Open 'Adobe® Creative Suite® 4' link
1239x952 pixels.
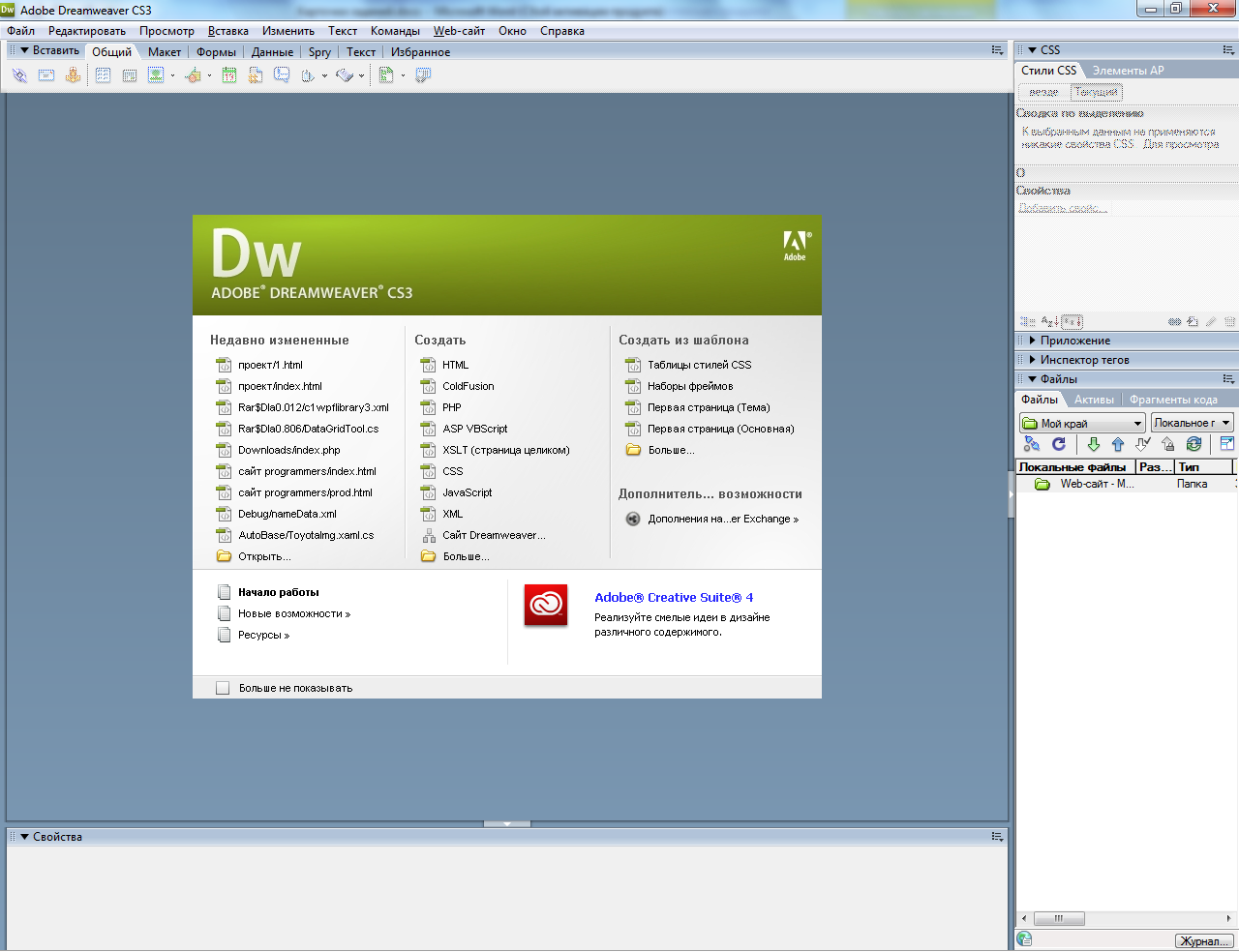coord(674,598)
